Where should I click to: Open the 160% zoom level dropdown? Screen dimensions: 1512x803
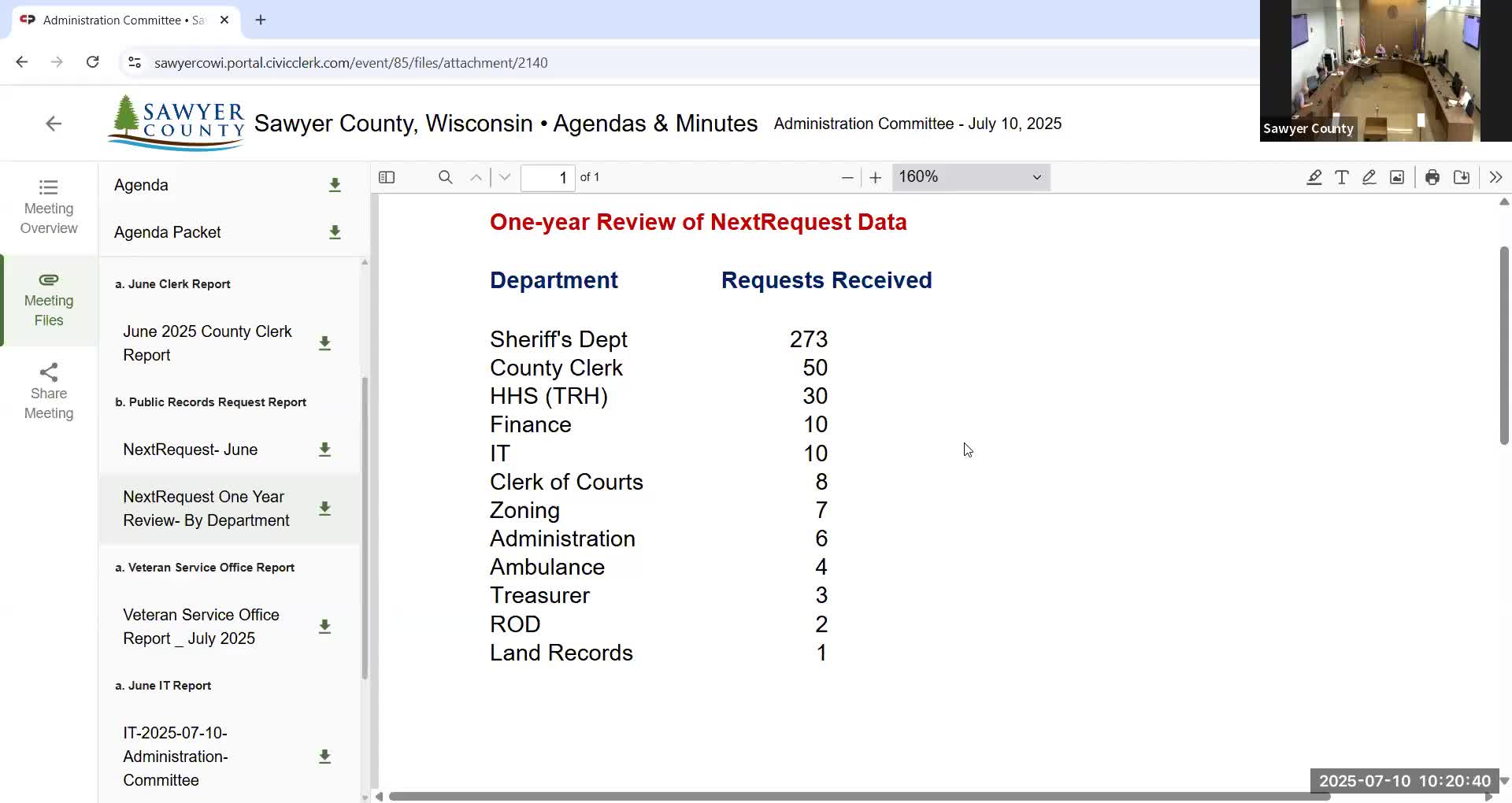[x=971, y=177]
